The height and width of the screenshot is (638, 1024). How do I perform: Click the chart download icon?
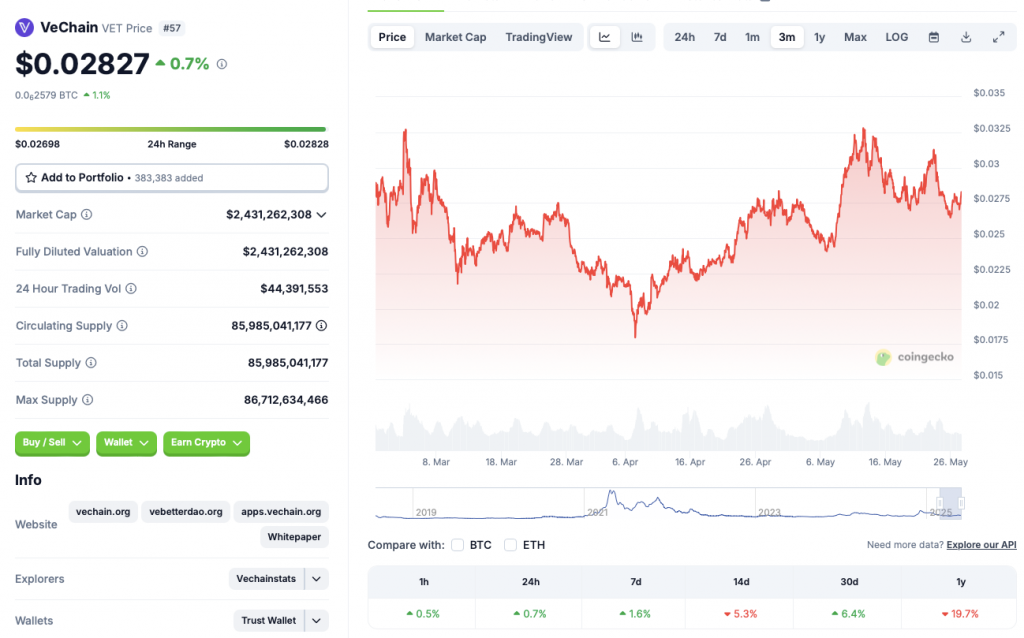966,36
